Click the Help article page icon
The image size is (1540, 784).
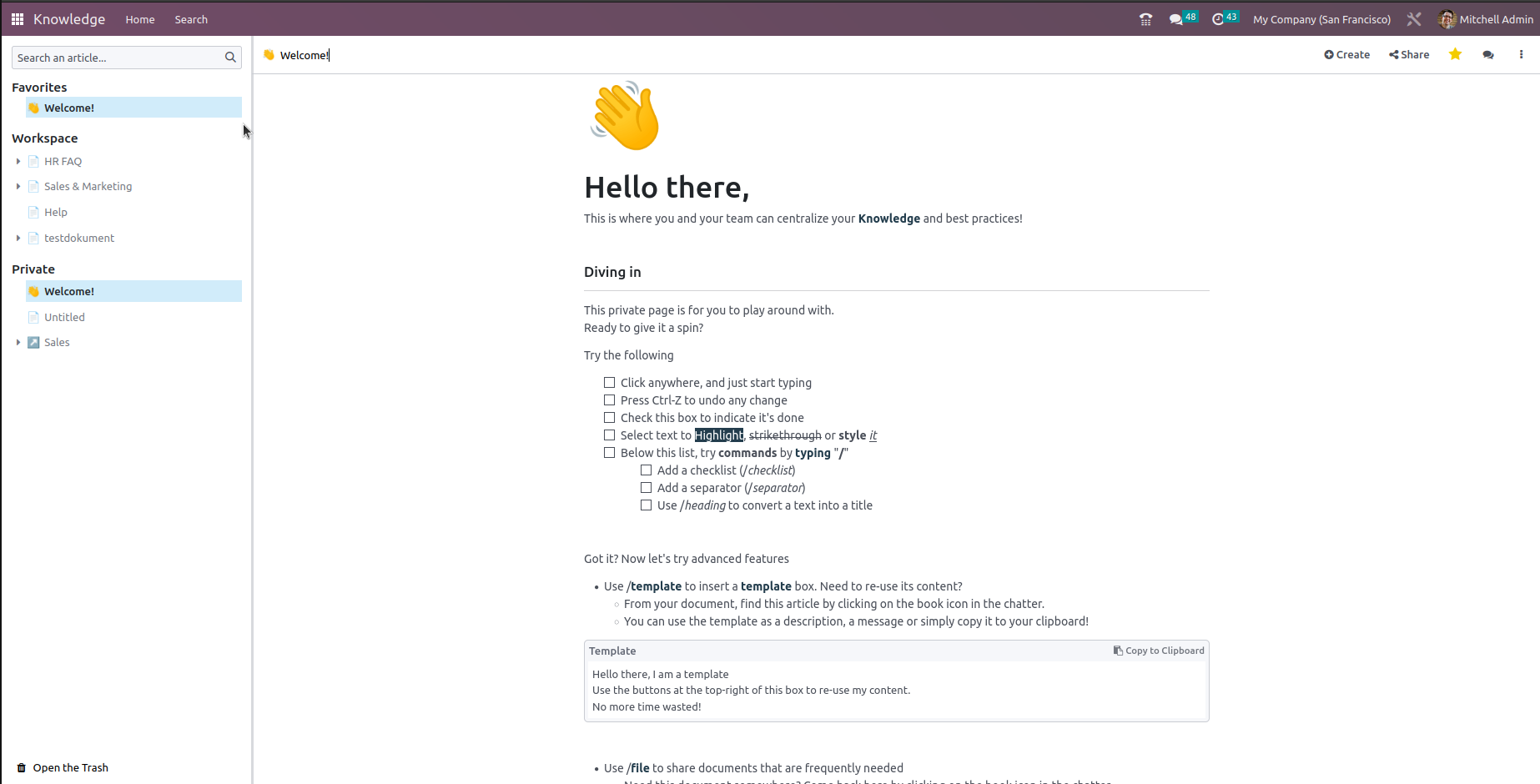click(x=33, y=212)
